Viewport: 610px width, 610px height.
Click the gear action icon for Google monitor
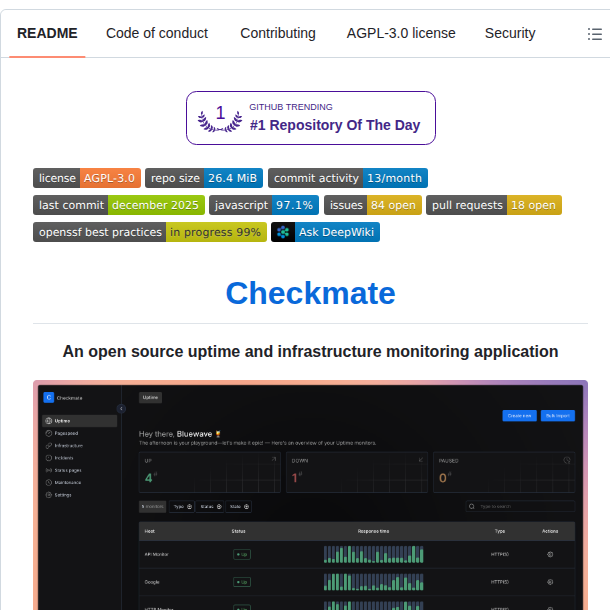[549, 581]
